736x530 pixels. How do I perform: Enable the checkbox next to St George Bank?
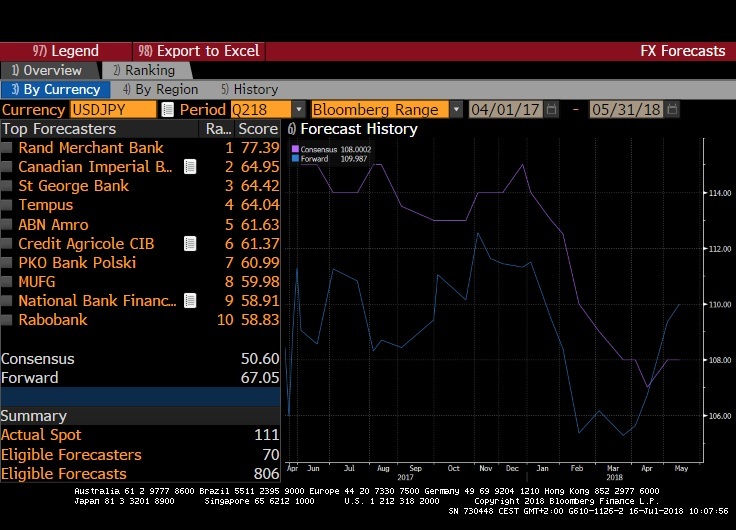(7, 186)
